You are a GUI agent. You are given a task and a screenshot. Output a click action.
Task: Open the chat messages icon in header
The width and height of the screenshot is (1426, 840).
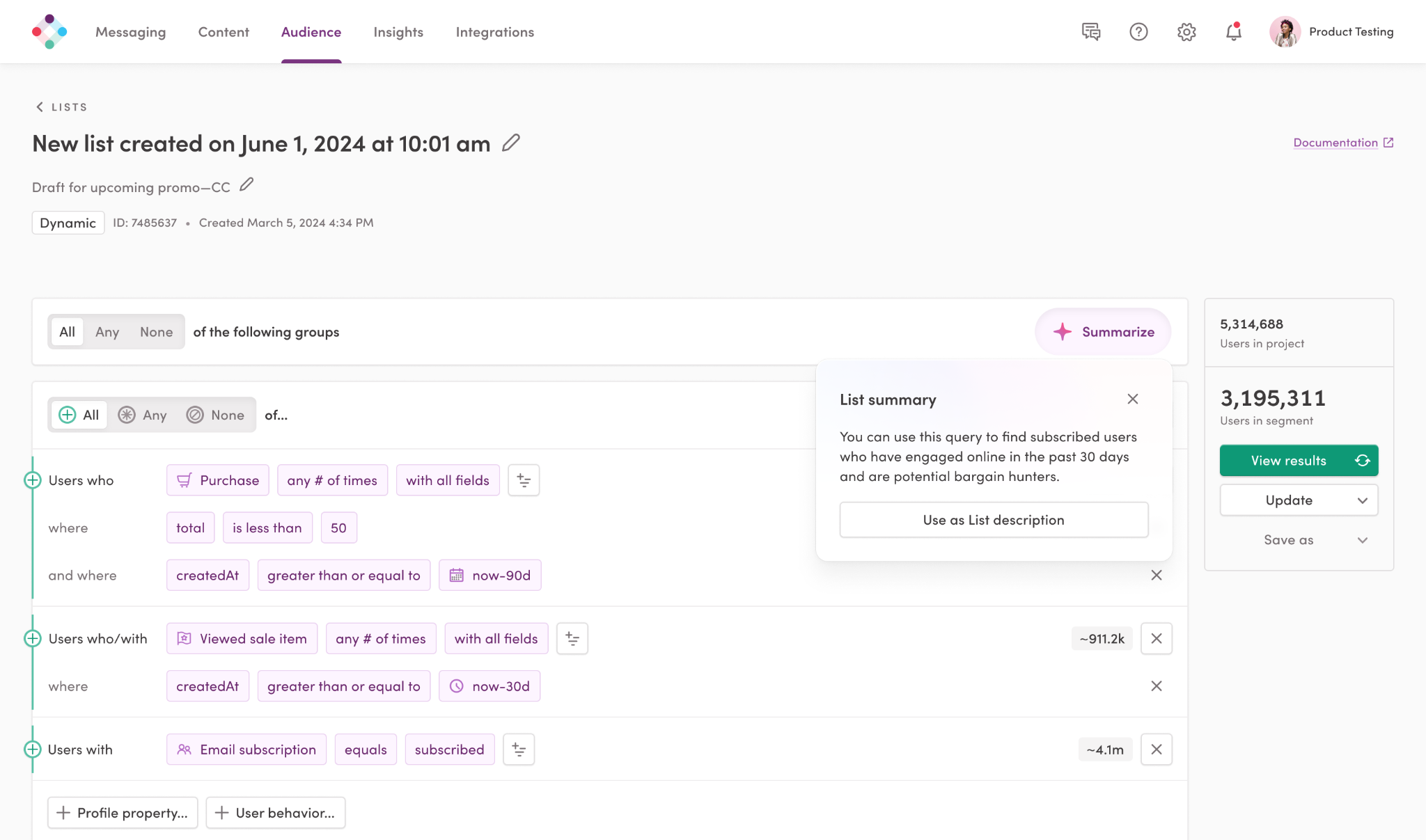(x=1091, y=31)
